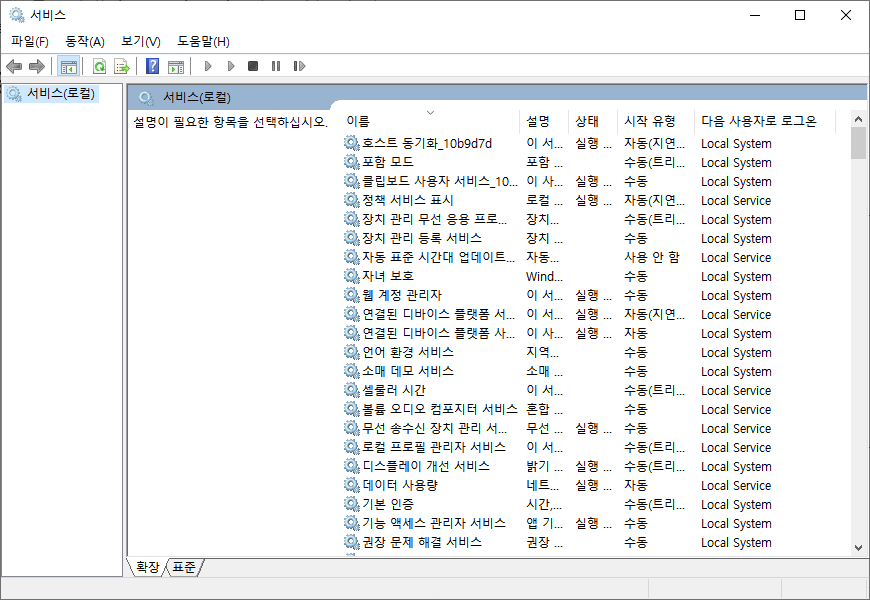The height and width of the screenshot is (600, 870).
Task: Click the scrollbar down arrow
Action: tap(858, 548)
